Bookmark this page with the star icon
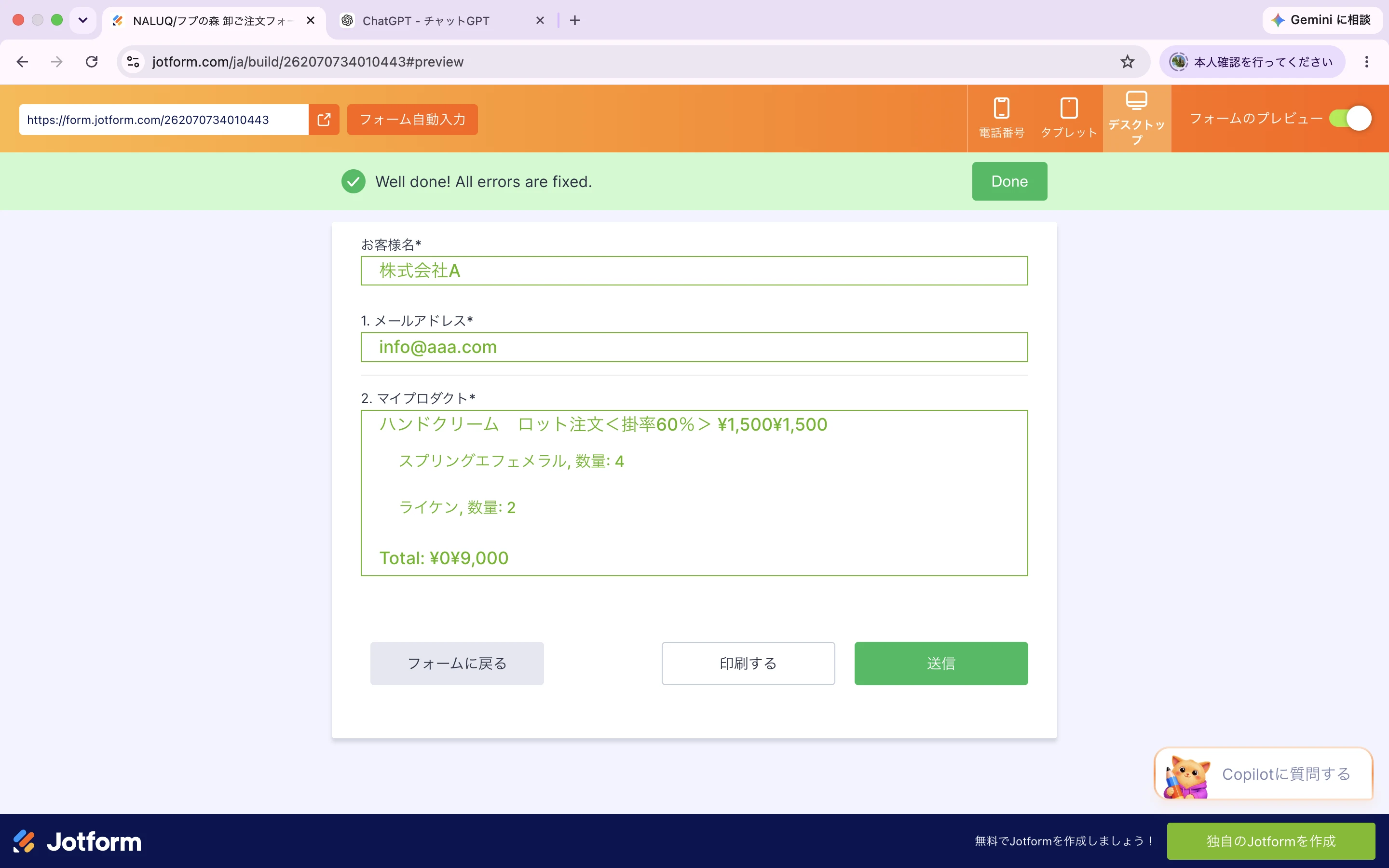This screenshot has width=1389, height=868. coord(1127,61)
